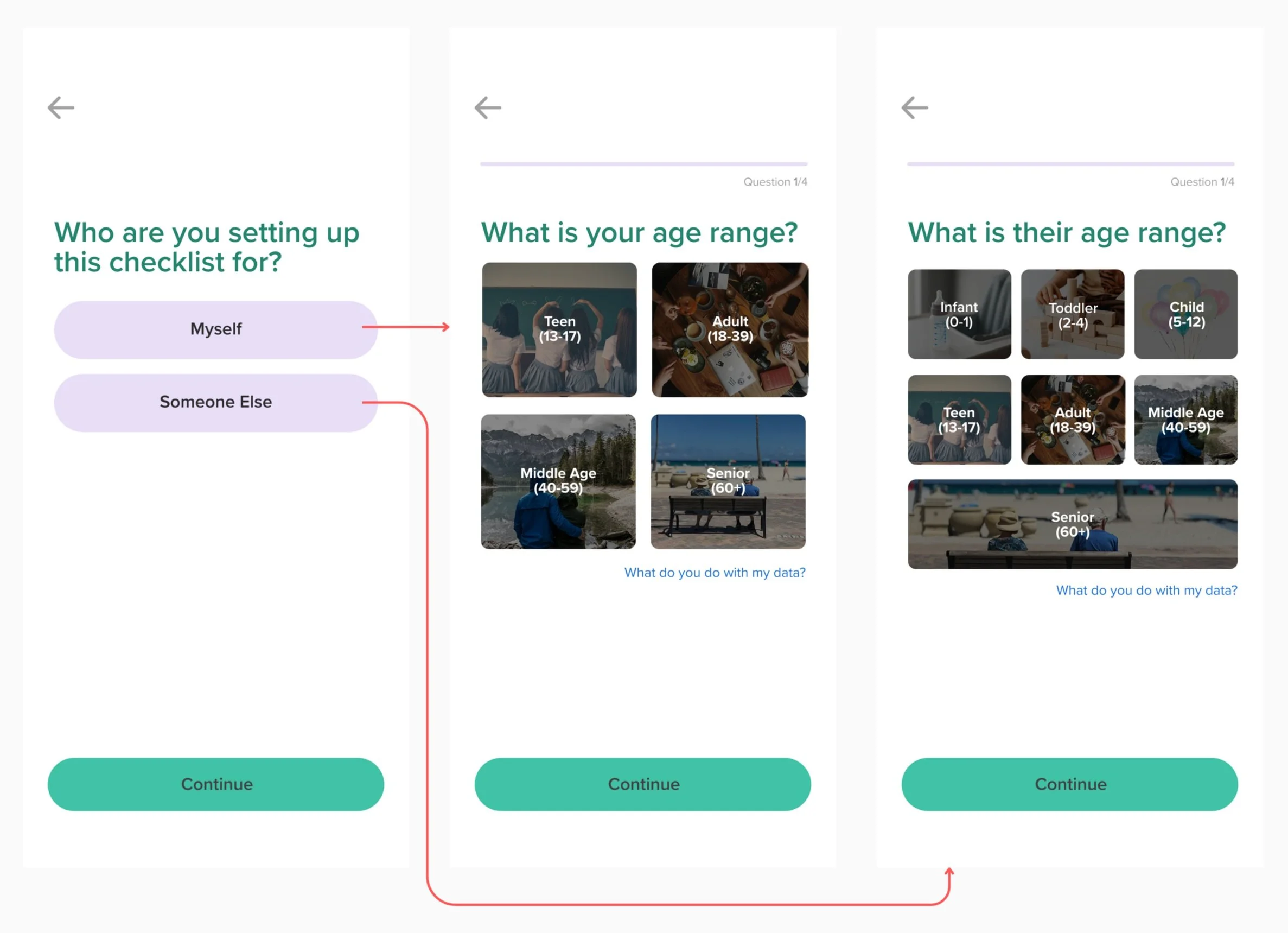The width and height of the screenshot is (1288, 933).
Task: Click back arrow on checklist setup screen
Action: 61,107
